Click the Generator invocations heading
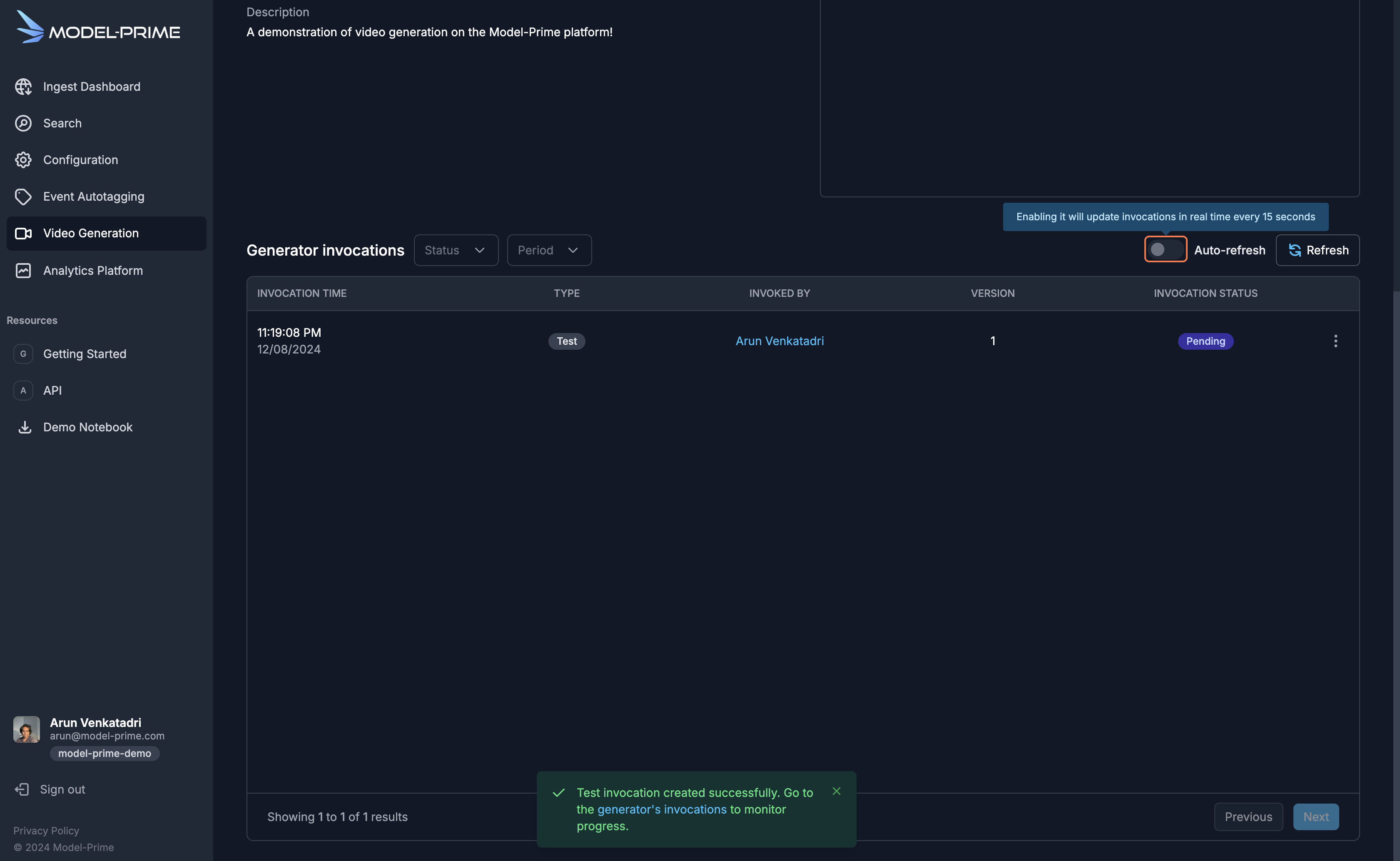1400x861 pixels. click(x=325, y=250)
